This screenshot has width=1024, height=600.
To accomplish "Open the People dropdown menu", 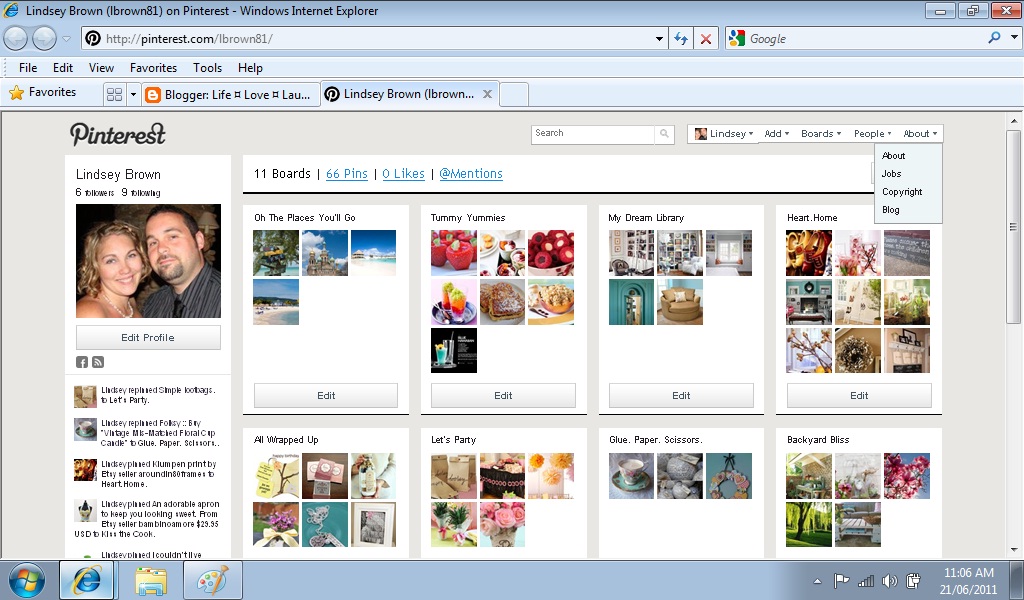I will click(871, 134).
